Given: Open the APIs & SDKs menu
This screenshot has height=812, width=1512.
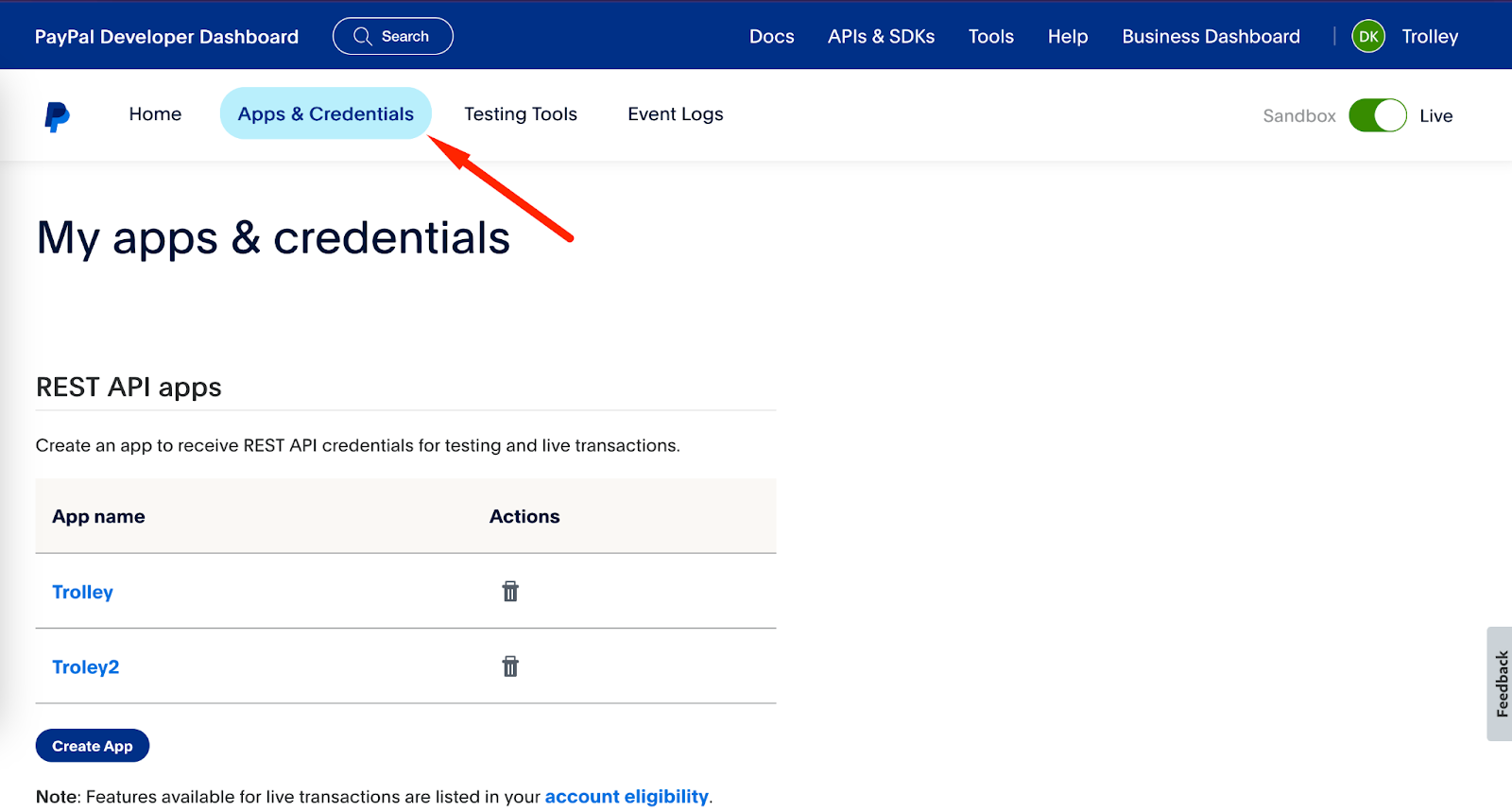Looking at the screenshot, I should [881, 37].
